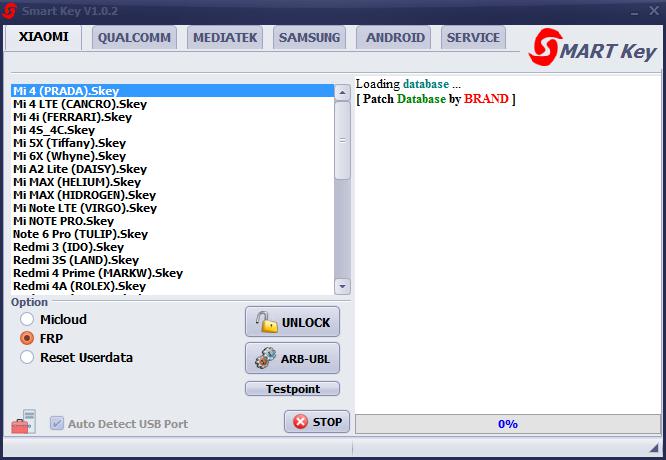The image size is (666, 460).
Task: Open the MEDIATEK tab
Action: (x=225, y=38)
